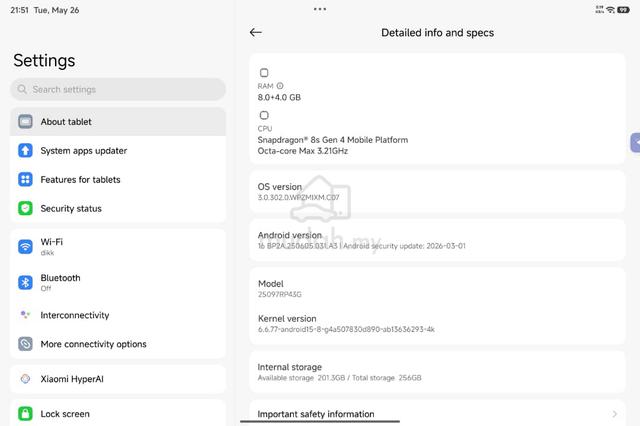
Task: Tap the Model row
Action: coord(437,288)
